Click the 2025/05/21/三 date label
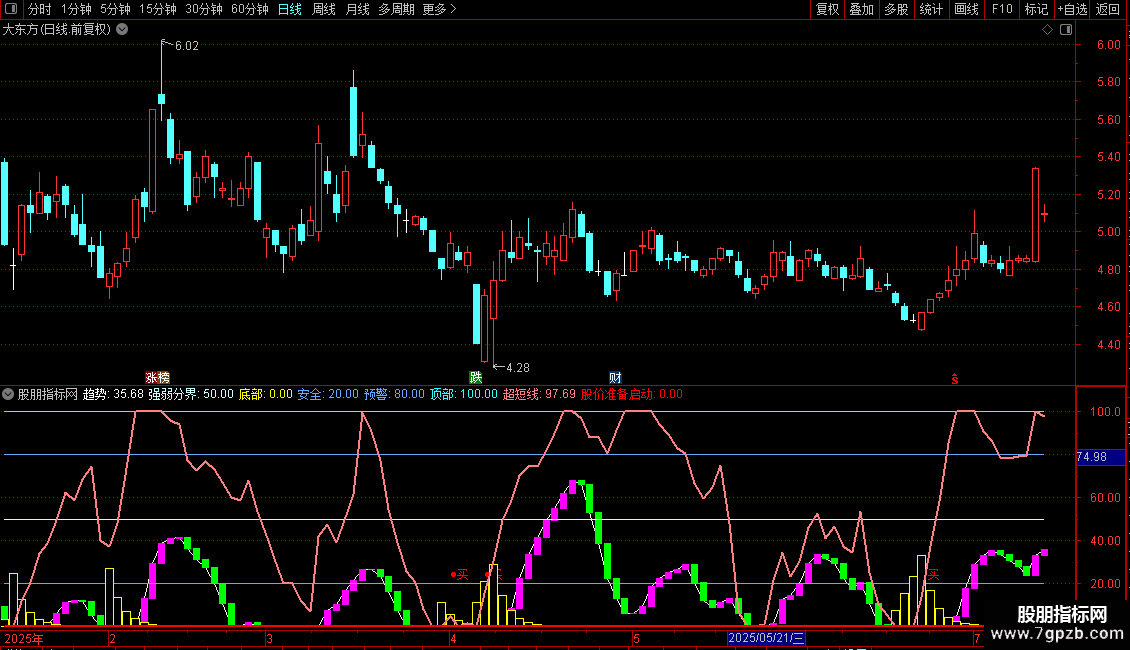Viewport: 1130px width, 650px height. point(766,638)
